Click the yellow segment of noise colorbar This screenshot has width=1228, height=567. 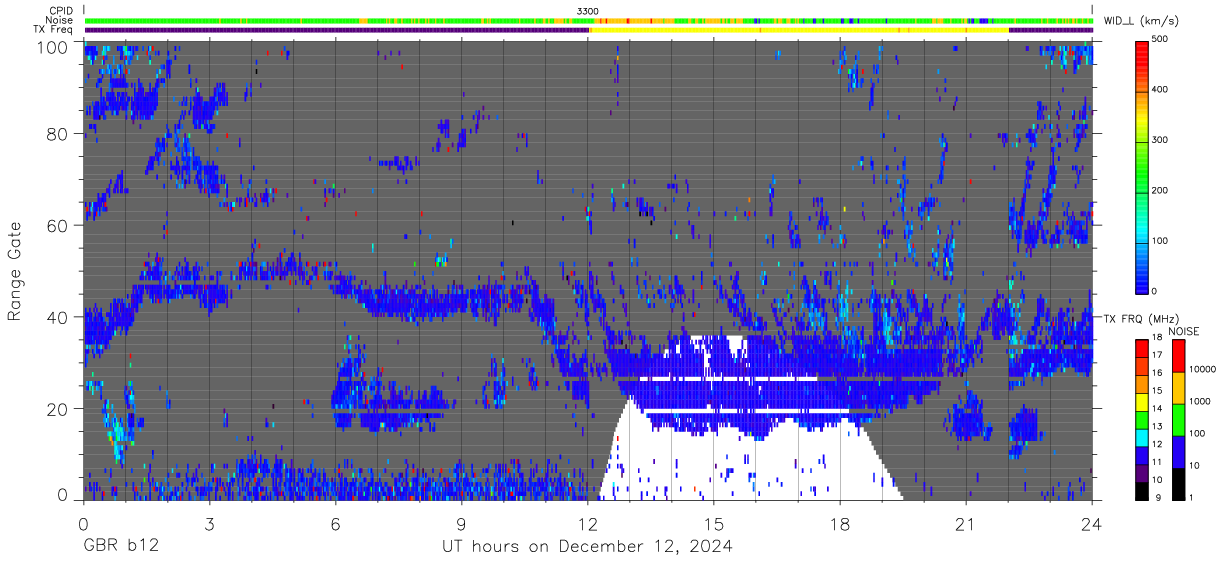coord(1178,387)
